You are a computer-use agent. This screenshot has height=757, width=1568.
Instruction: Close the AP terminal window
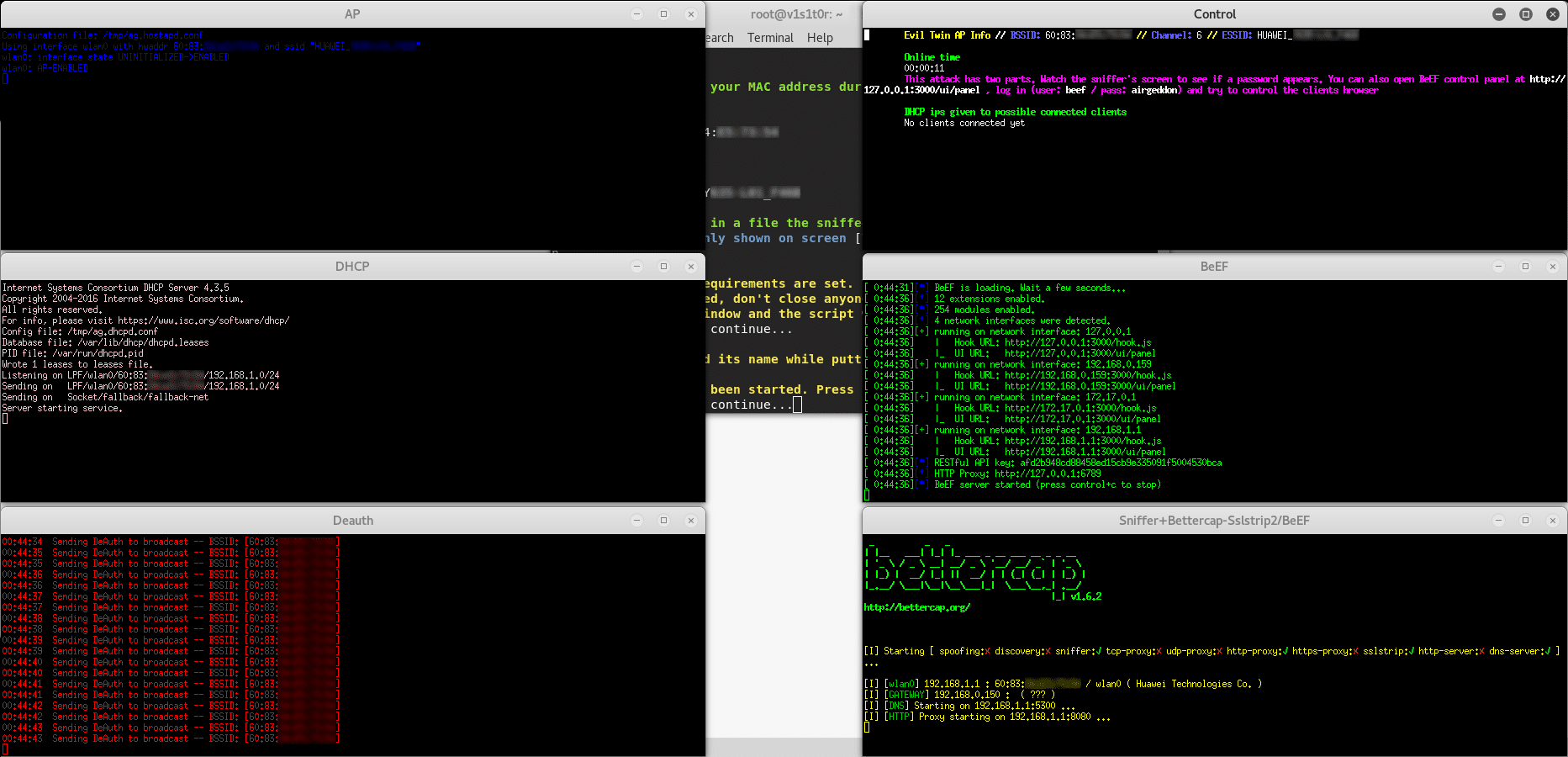pyautogui.click(x=690, y=14)
